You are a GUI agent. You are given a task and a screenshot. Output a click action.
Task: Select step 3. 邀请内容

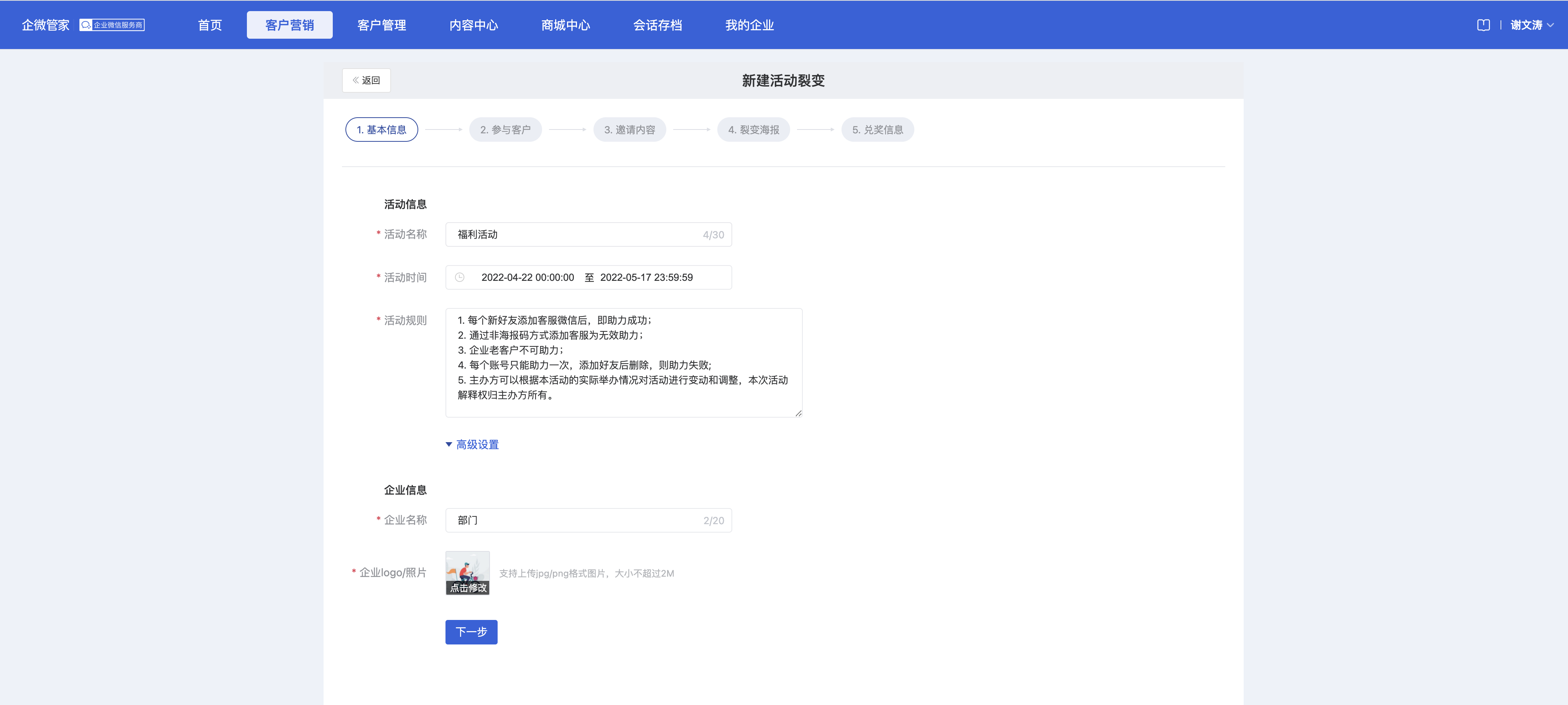coord(630,130)
